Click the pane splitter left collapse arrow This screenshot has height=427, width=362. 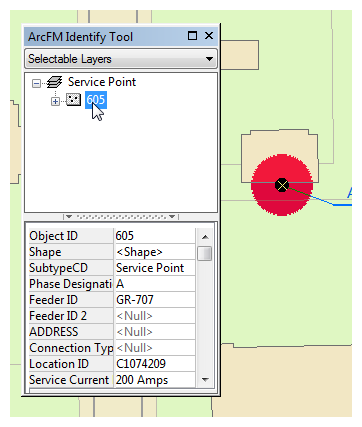tap(69, 217)
